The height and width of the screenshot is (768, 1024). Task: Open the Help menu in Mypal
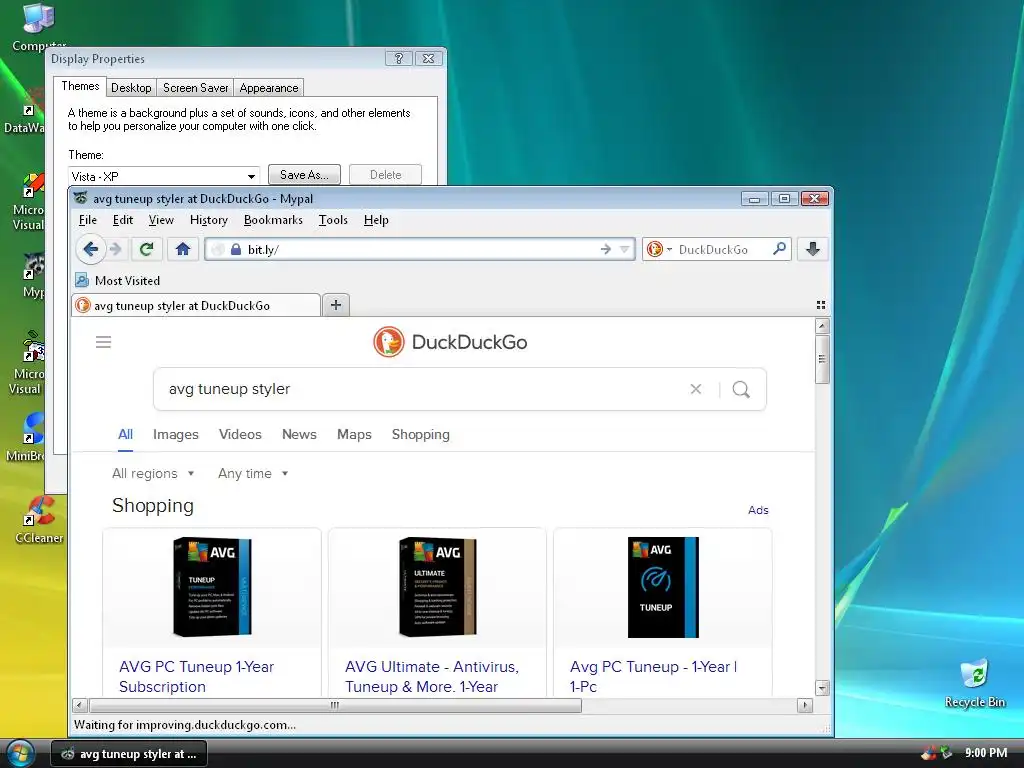[376, 220]
